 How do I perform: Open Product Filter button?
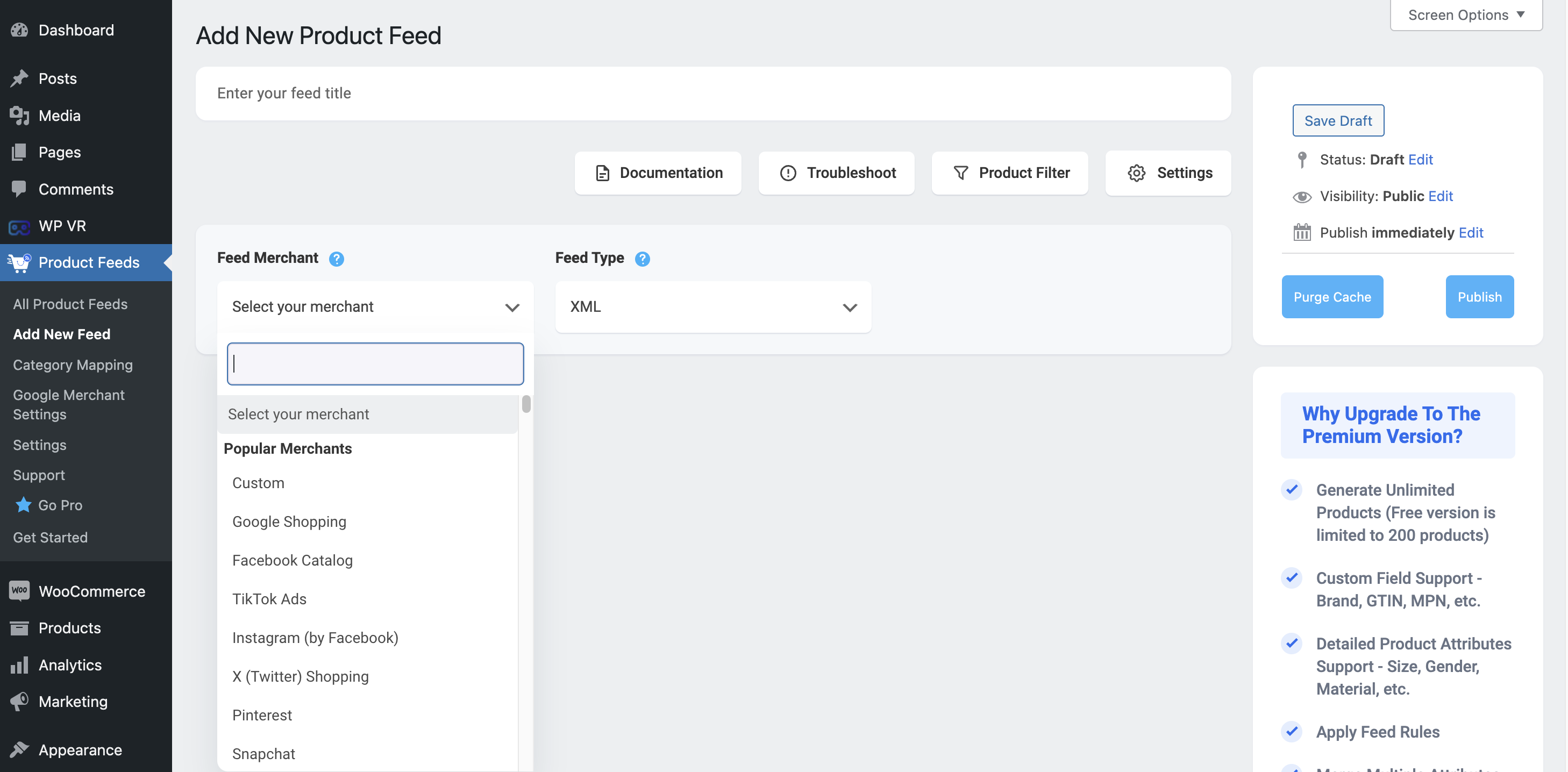tap(1009, 174)
